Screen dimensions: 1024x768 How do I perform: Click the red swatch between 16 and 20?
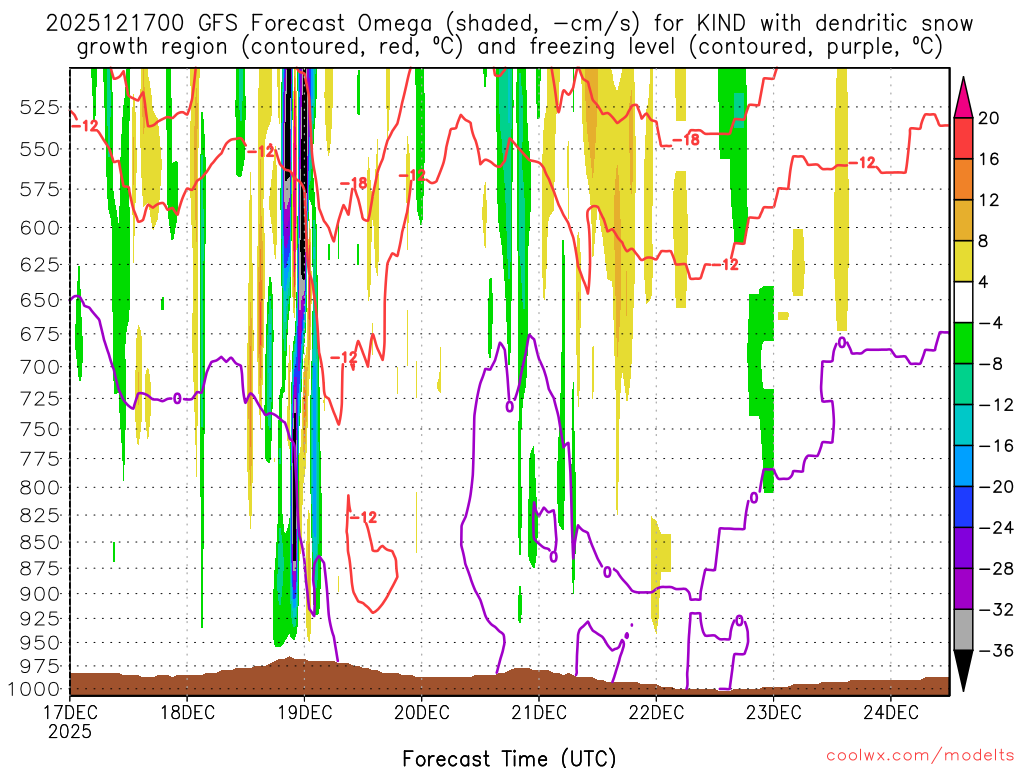(x=963, y=138)
